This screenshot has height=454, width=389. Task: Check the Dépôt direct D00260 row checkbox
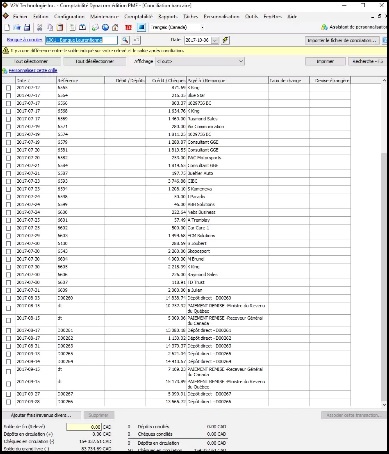coord(9,298)
